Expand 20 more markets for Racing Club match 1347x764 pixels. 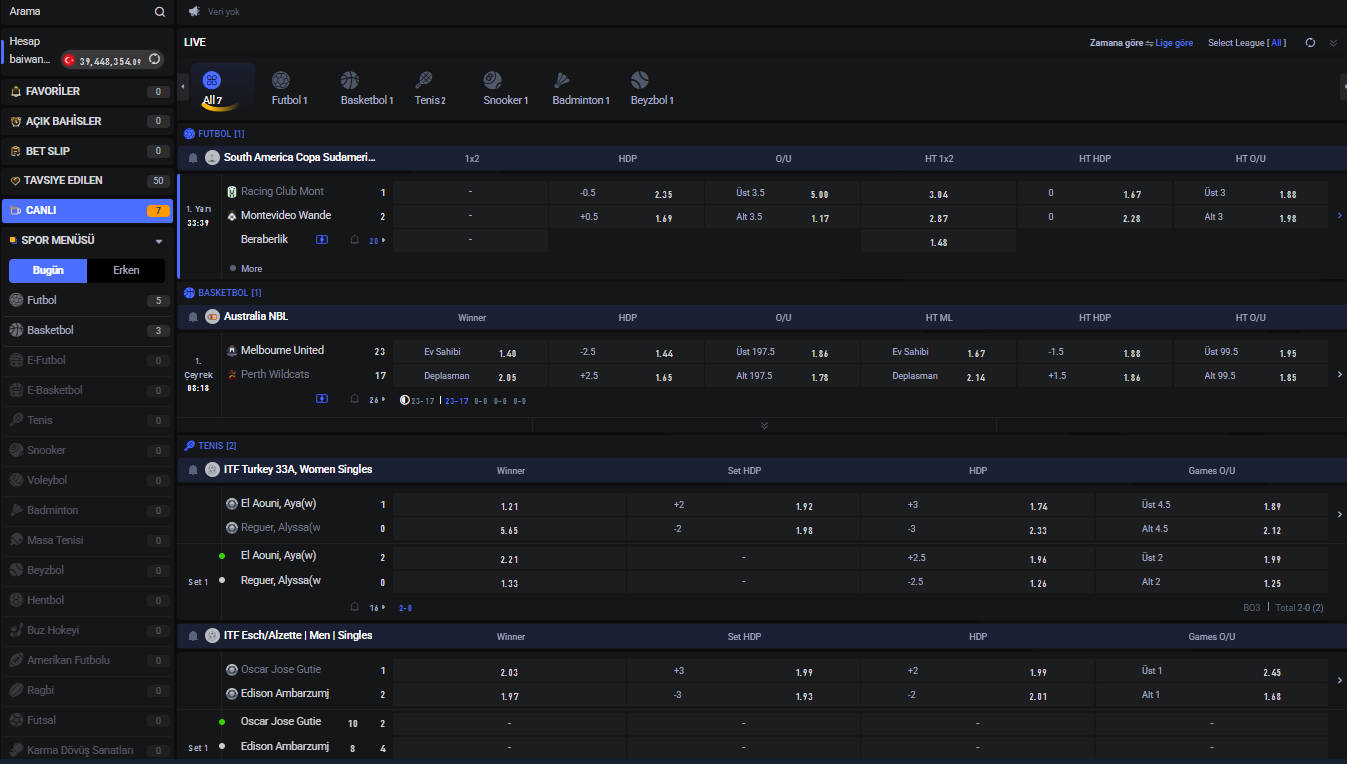coord(377,241)
